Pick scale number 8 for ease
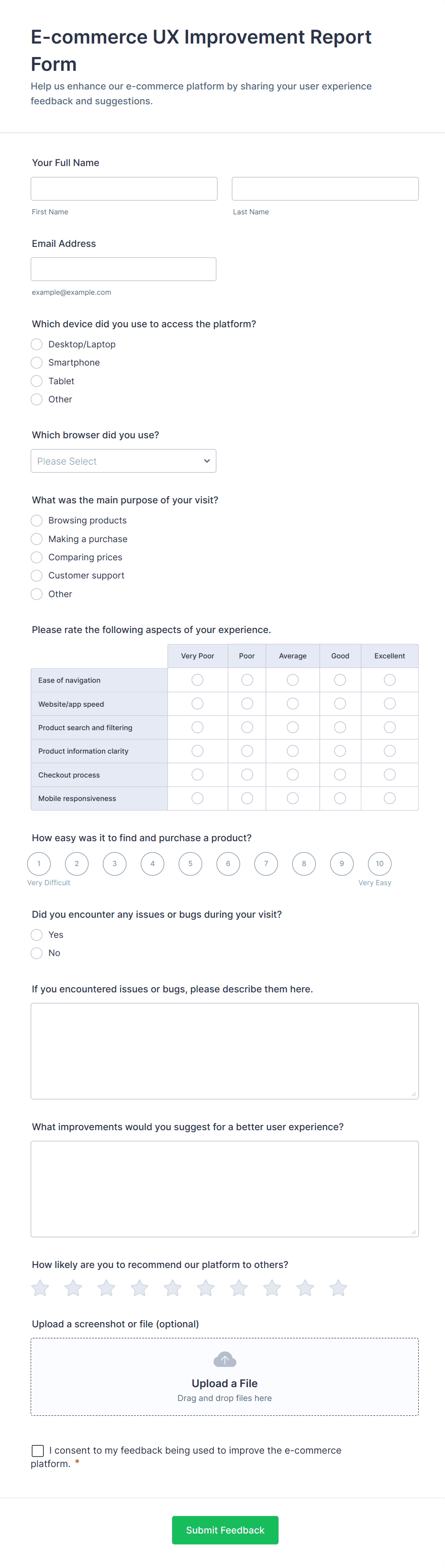445x1568 pixels. pyautogui.click(x=304, y=863)
